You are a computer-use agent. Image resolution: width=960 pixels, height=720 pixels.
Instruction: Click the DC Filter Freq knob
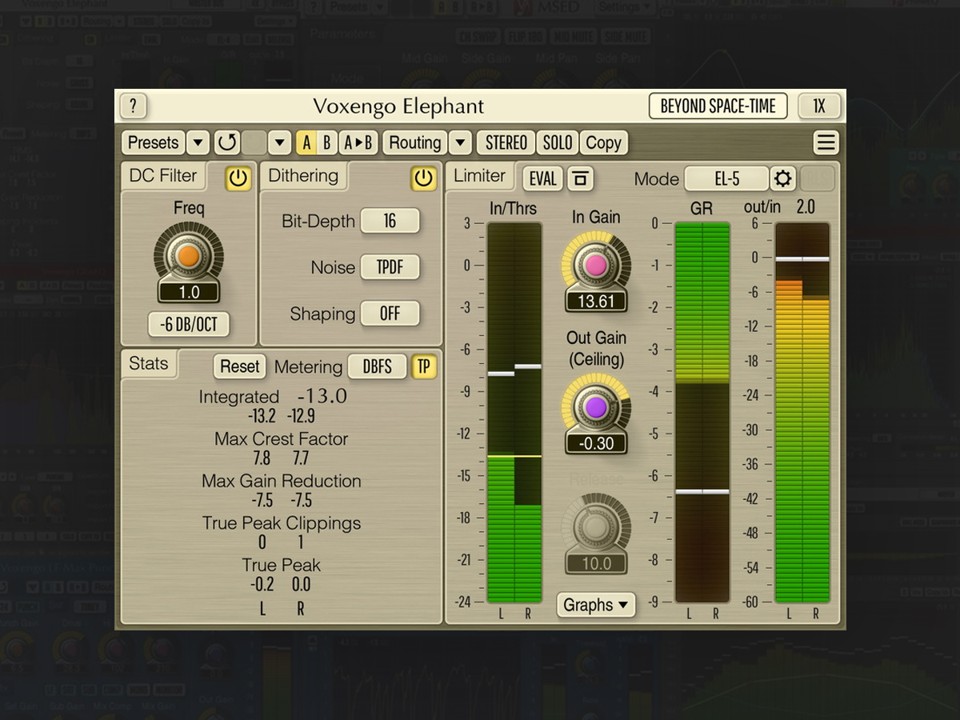(x=189, y=256)
